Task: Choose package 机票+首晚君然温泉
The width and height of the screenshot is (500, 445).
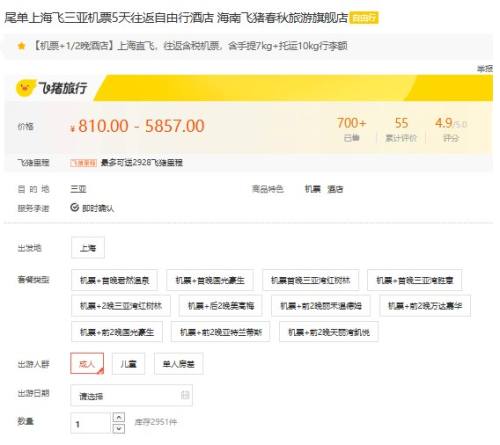Action: coord(114,280)
